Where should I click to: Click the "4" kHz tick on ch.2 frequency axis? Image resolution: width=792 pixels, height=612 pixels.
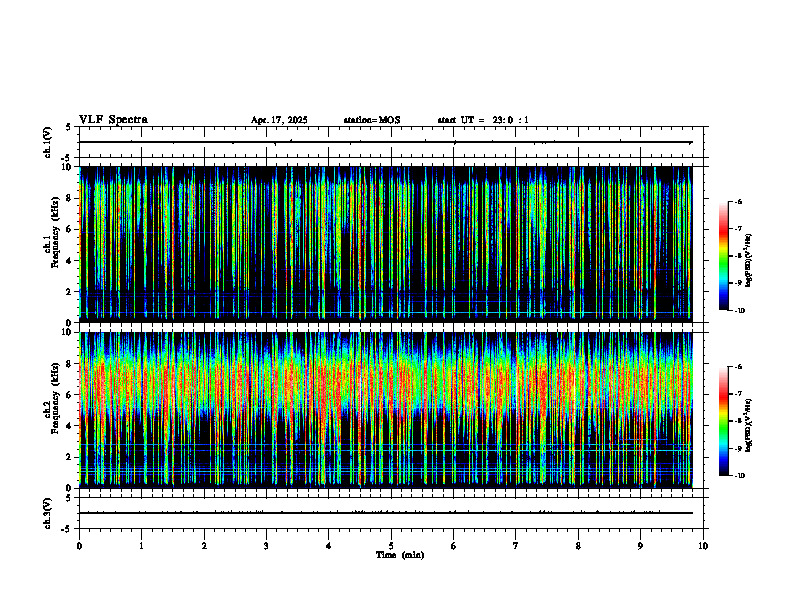pyautogui.click(x=68, y=426)
